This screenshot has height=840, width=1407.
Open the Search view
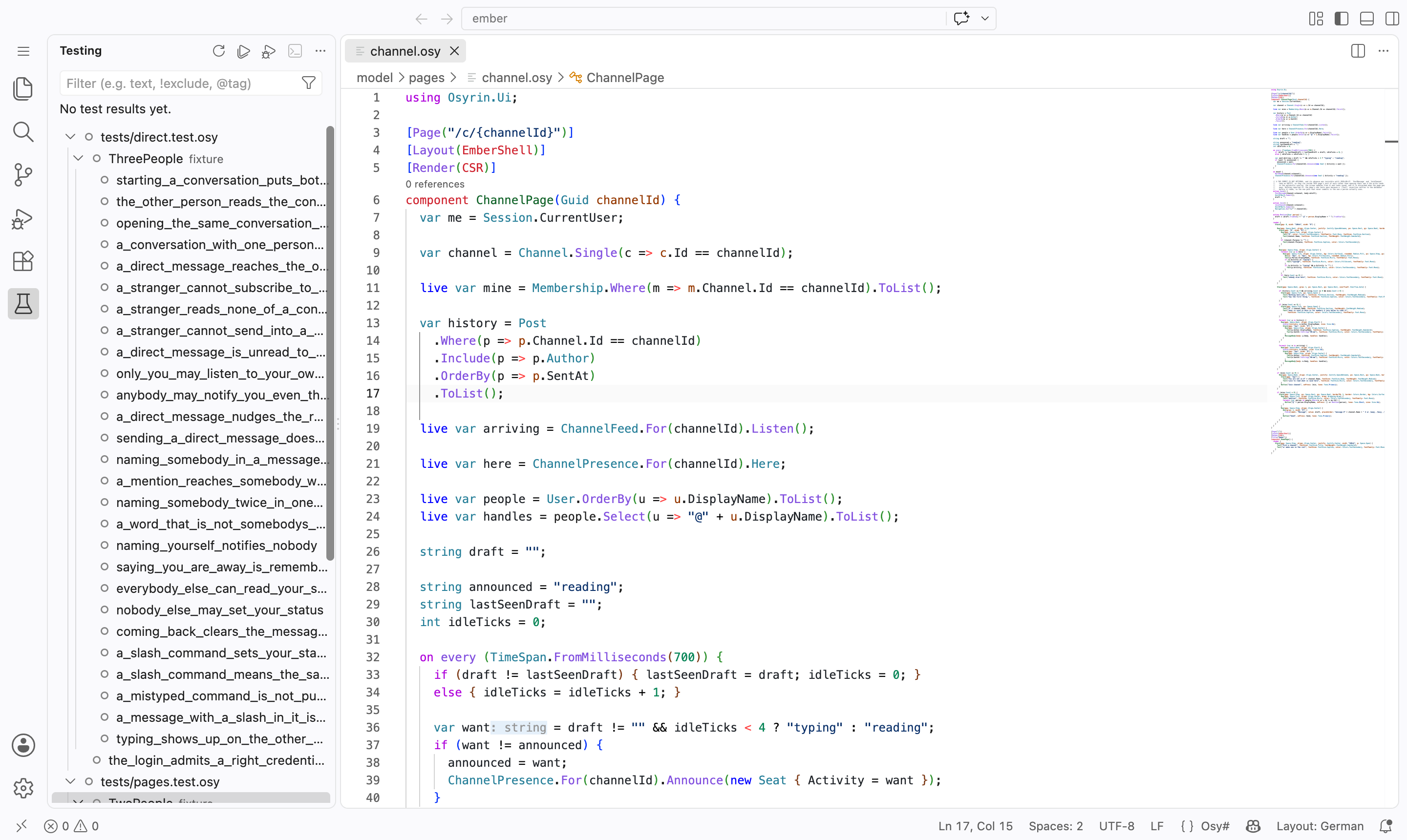pyautogui.click(x=23, y=132)
